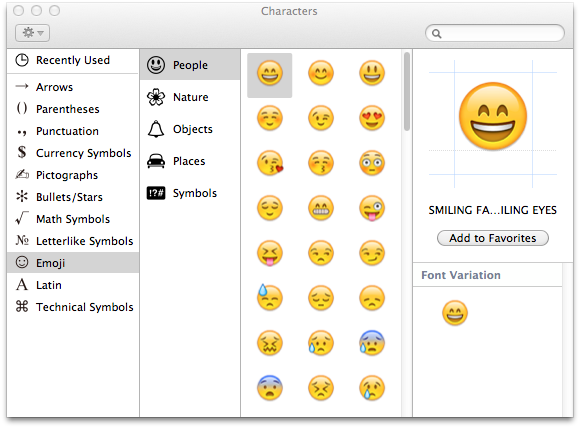Select the Emoji category
The width and height of the screenshot is (580, 428).
pyautogui.click(x=72, y=263)
